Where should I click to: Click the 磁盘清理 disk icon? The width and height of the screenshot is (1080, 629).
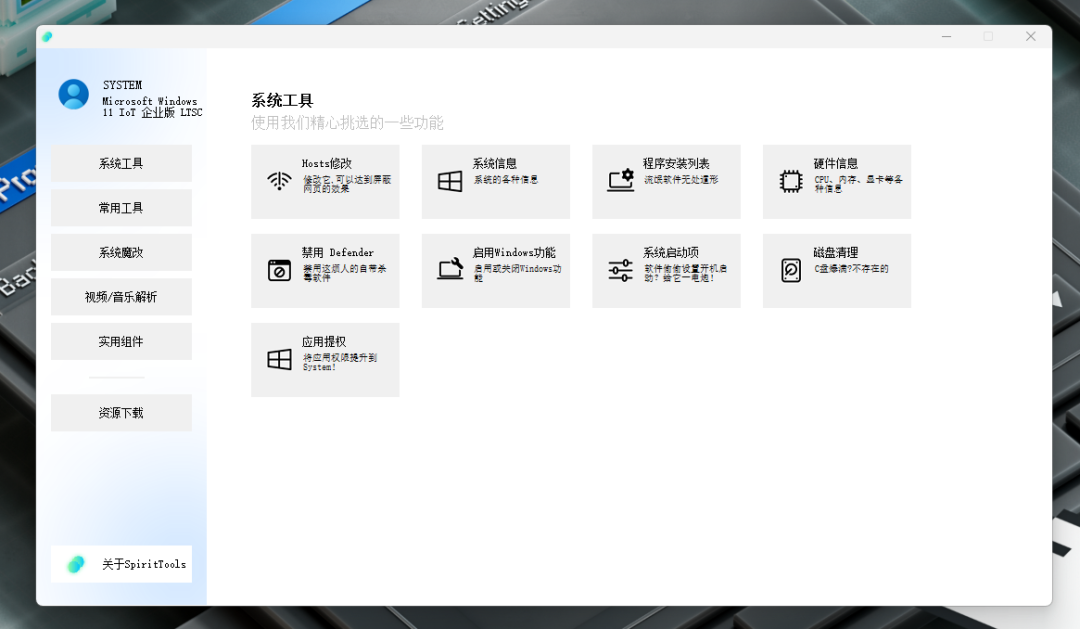point(791,270)
